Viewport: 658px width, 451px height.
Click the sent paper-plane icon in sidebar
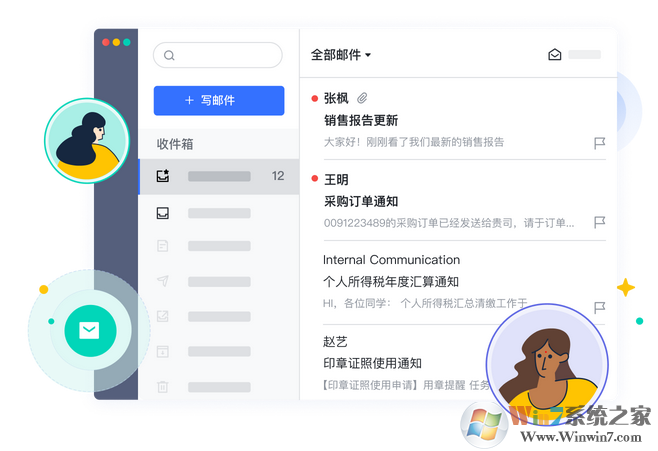click(x=163, y=281)
